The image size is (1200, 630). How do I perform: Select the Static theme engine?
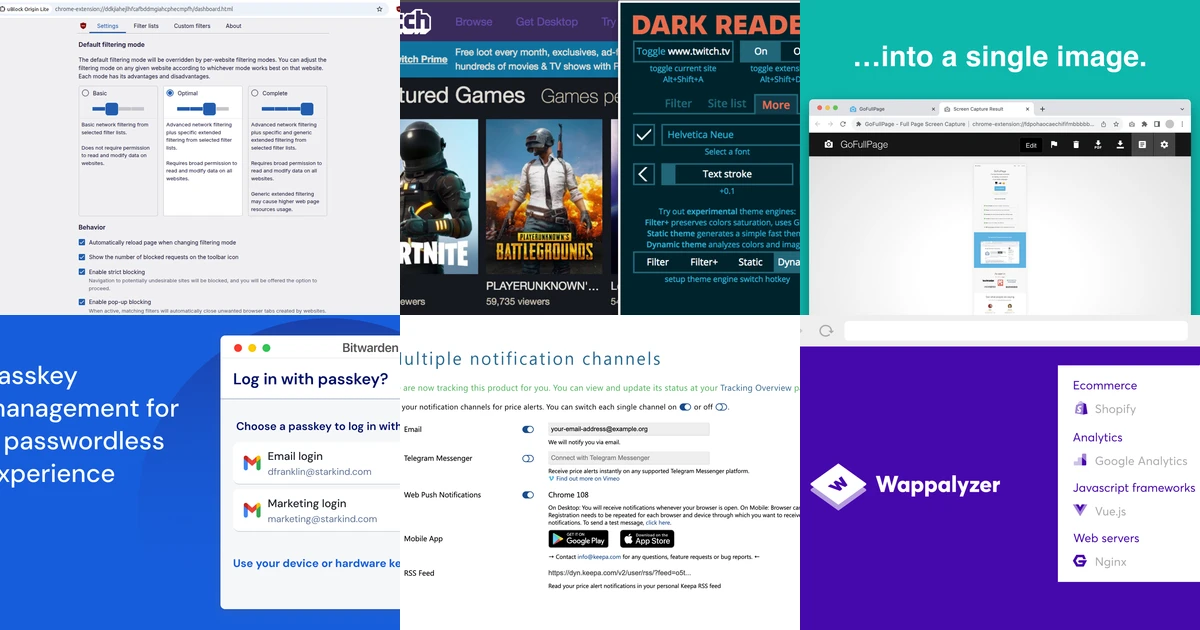(x=750, y=262)
